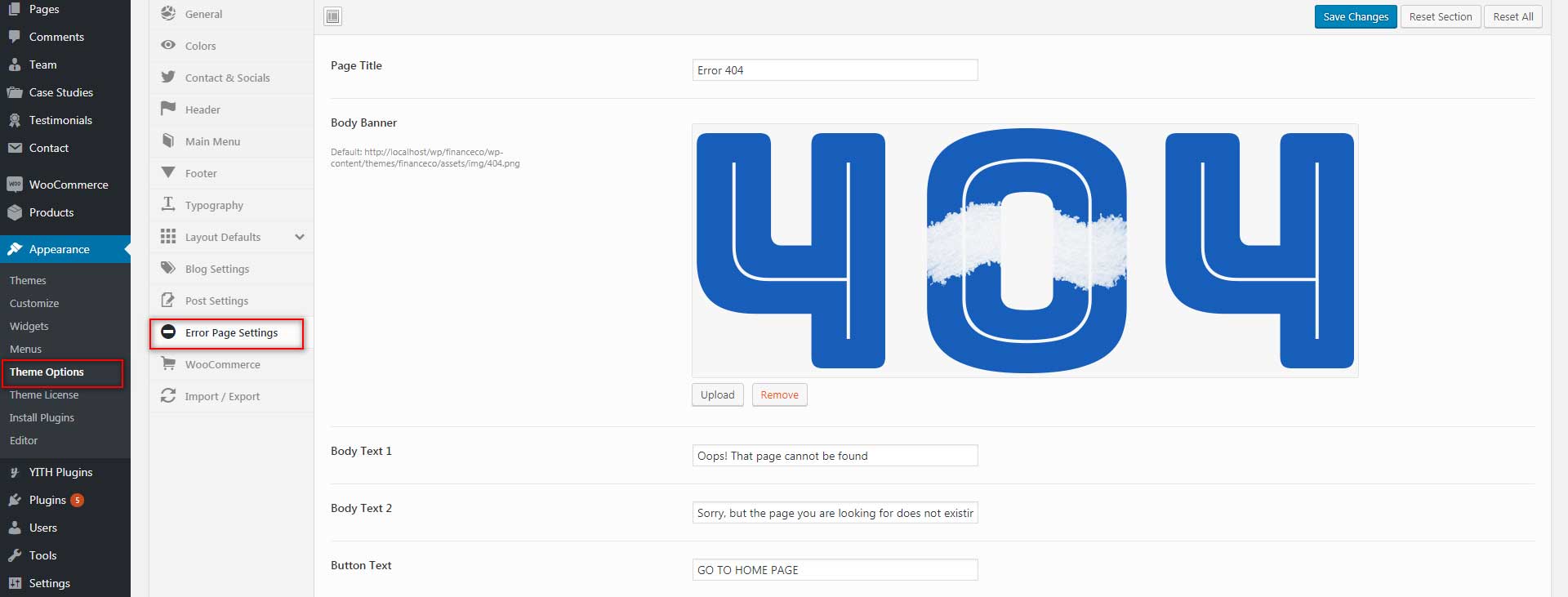The width and height of the screenshot is (1568, 597).
Task: Click the Reset All button
Action: (1513, 16)
